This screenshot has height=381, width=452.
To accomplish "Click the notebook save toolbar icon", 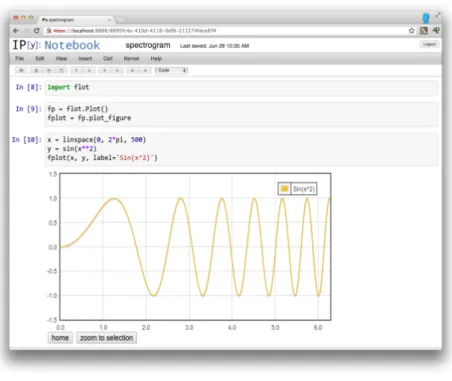I will [21, 70].
